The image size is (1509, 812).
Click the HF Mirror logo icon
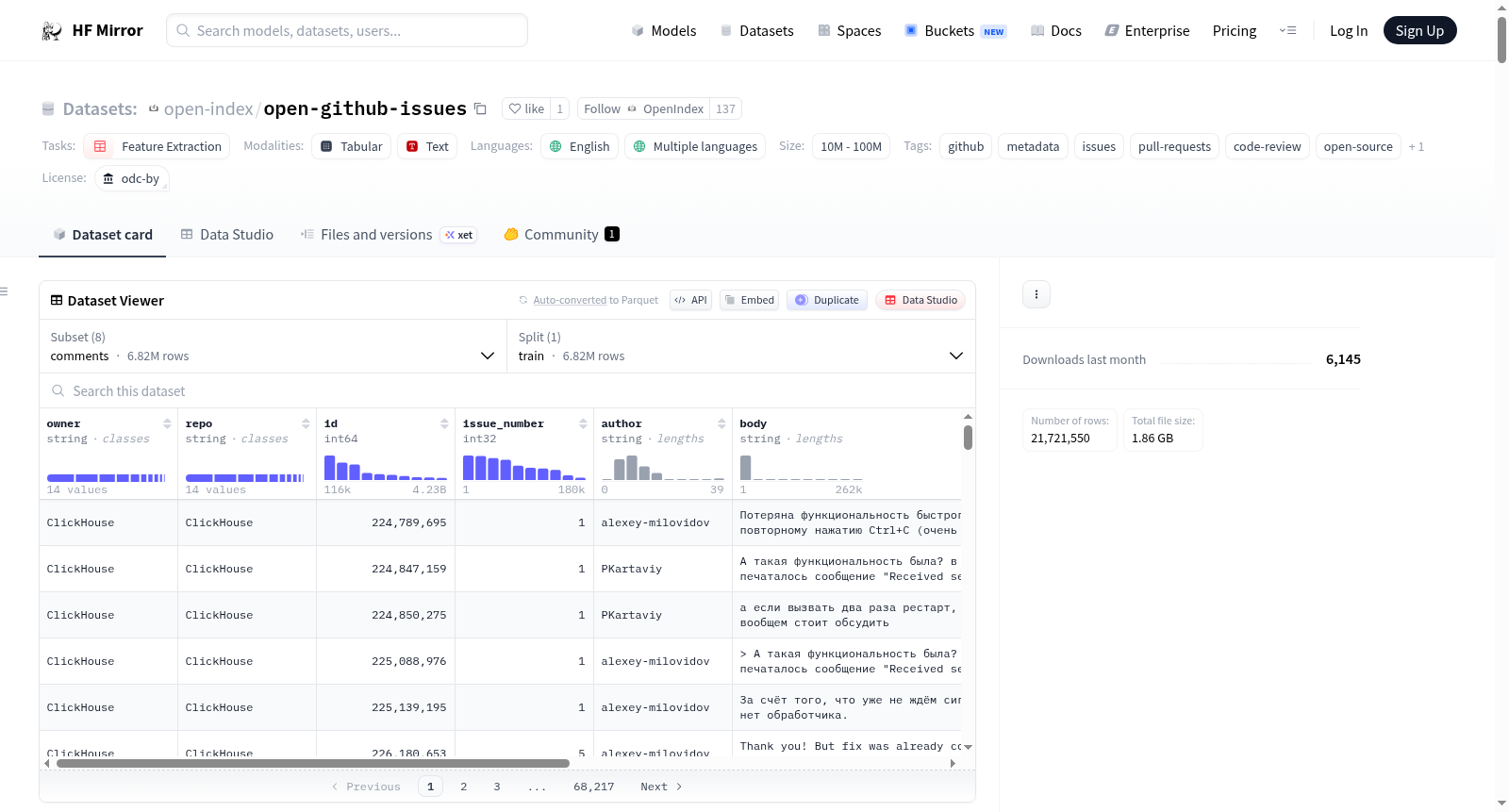52,31
